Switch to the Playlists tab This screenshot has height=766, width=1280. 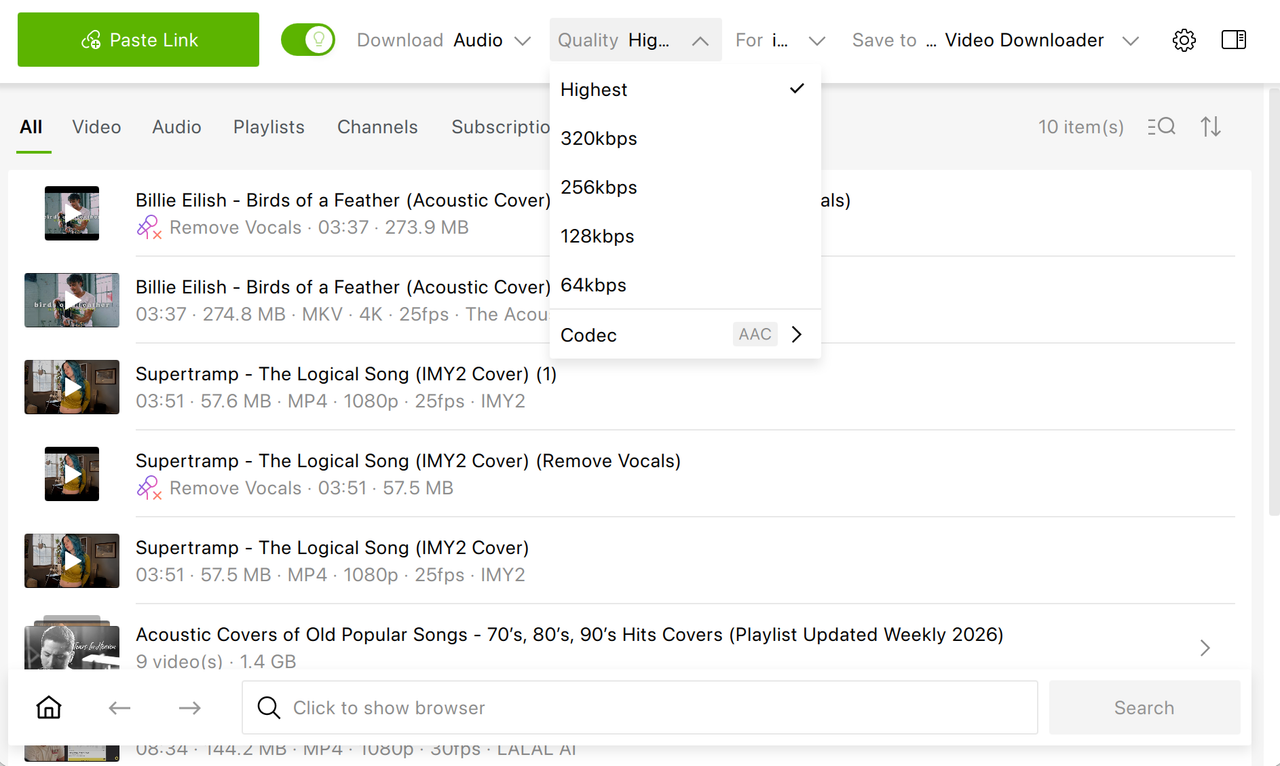pos(269,127)
